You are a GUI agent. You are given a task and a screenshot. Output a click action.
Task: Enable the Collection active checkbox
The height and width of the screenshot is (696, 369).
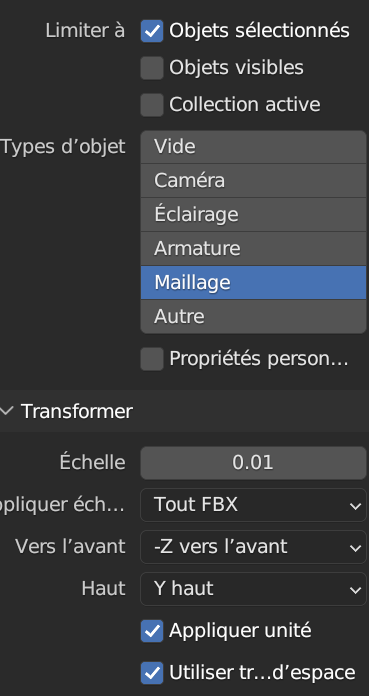point(152,105)
